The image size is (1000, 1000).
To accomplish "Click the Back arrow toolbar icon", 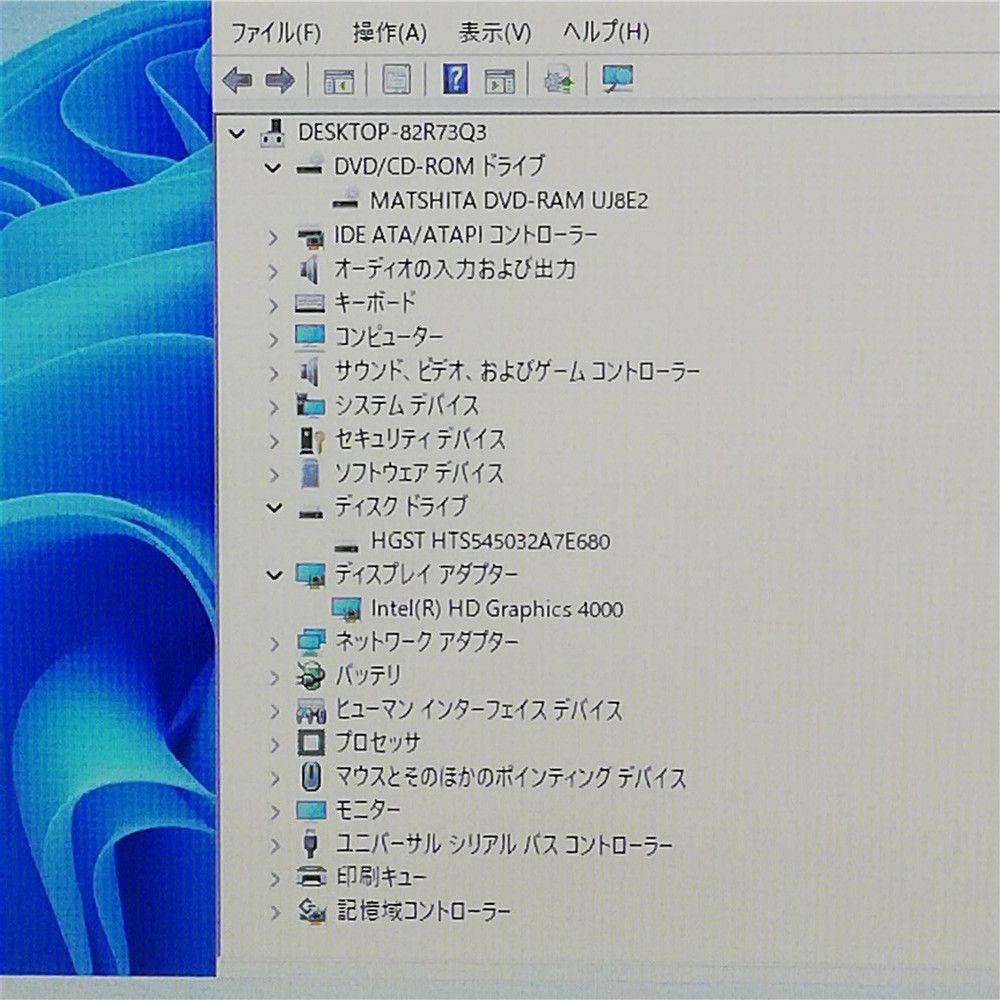I will coord(237,80).
